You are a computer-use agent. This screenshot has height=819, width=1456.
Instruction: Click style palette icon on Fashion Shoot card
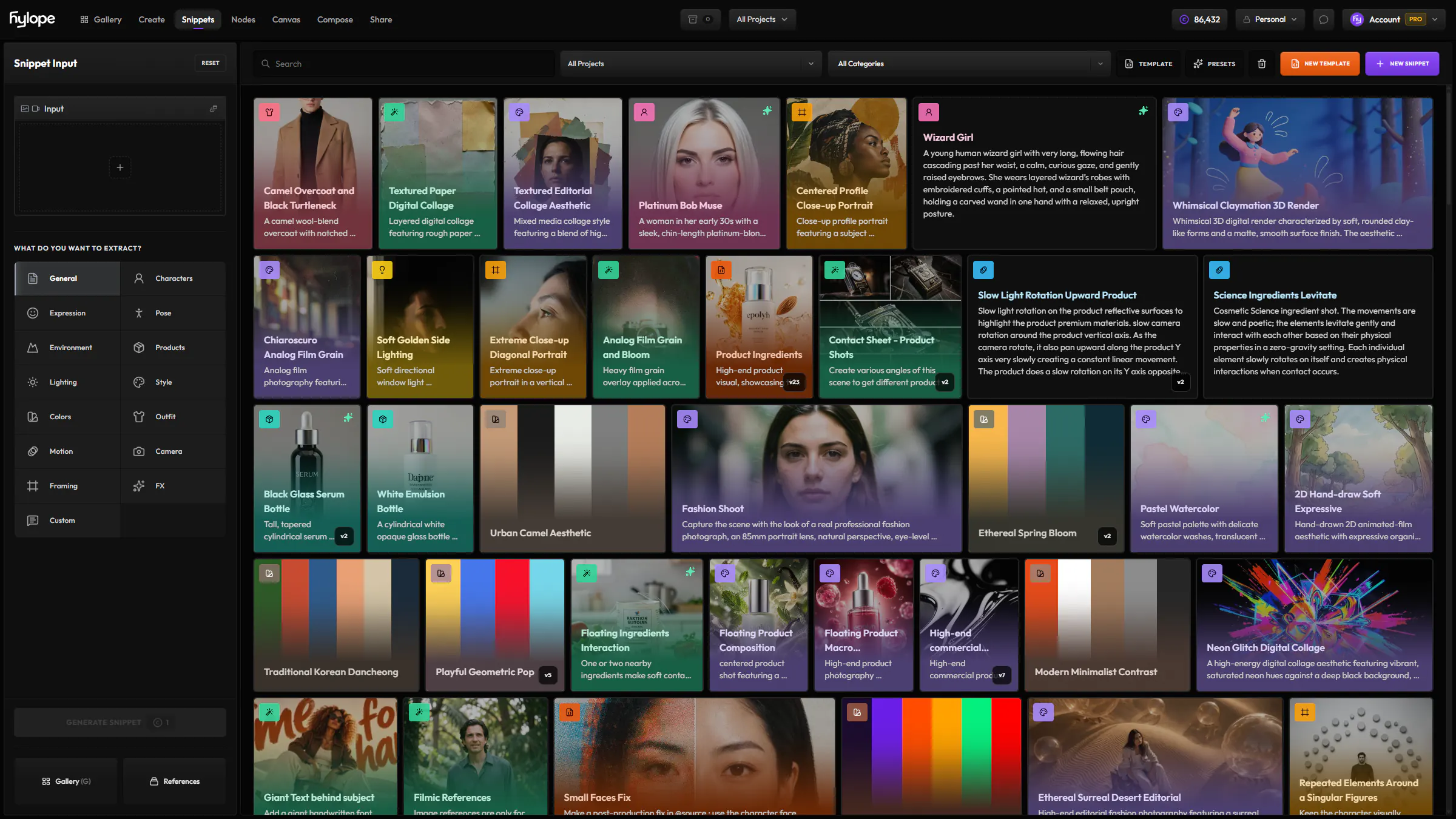[x=687, y=419]
